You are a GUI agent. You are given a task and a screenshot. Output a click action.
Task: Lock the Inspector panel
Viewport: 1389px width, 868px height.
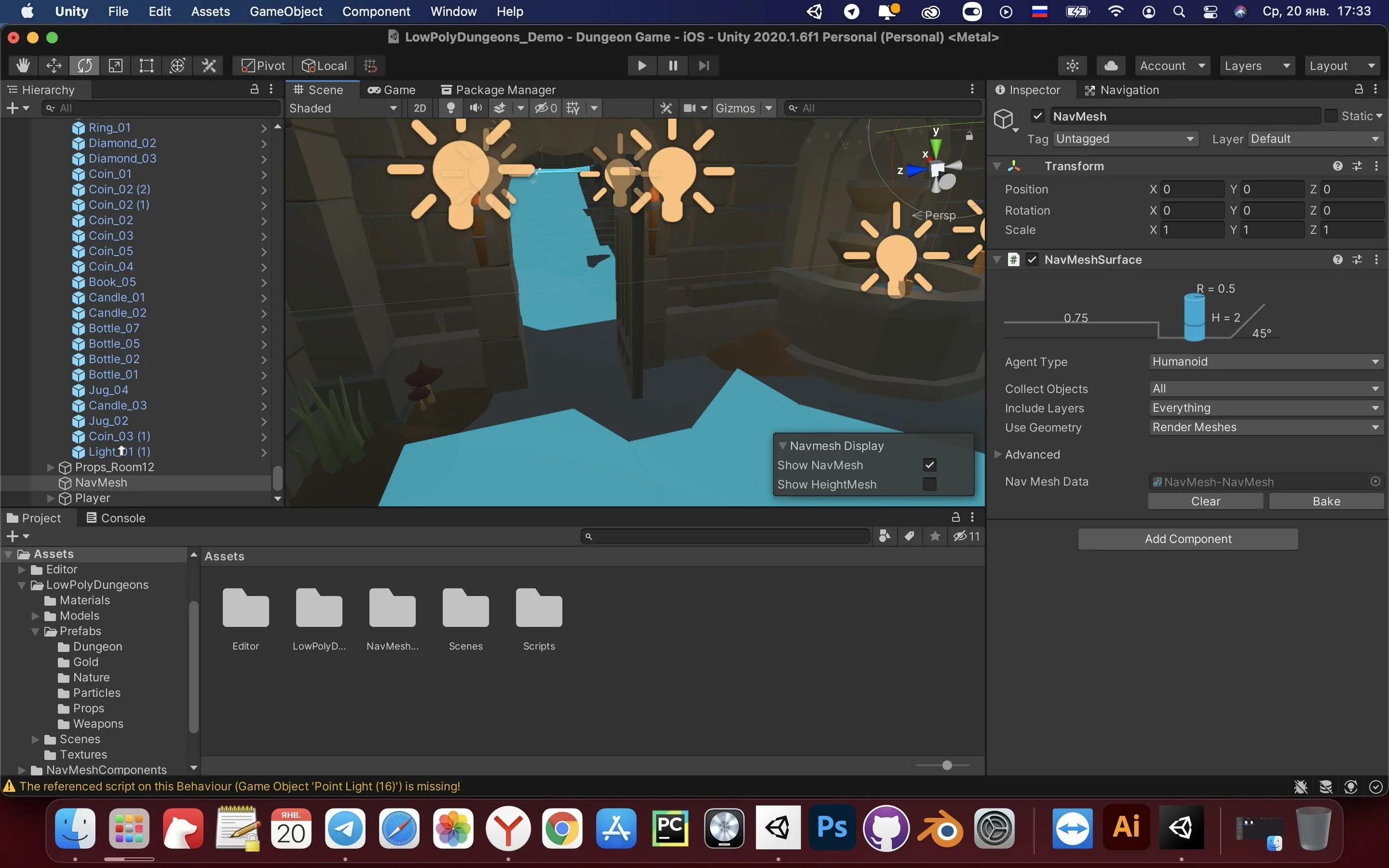1359,89
